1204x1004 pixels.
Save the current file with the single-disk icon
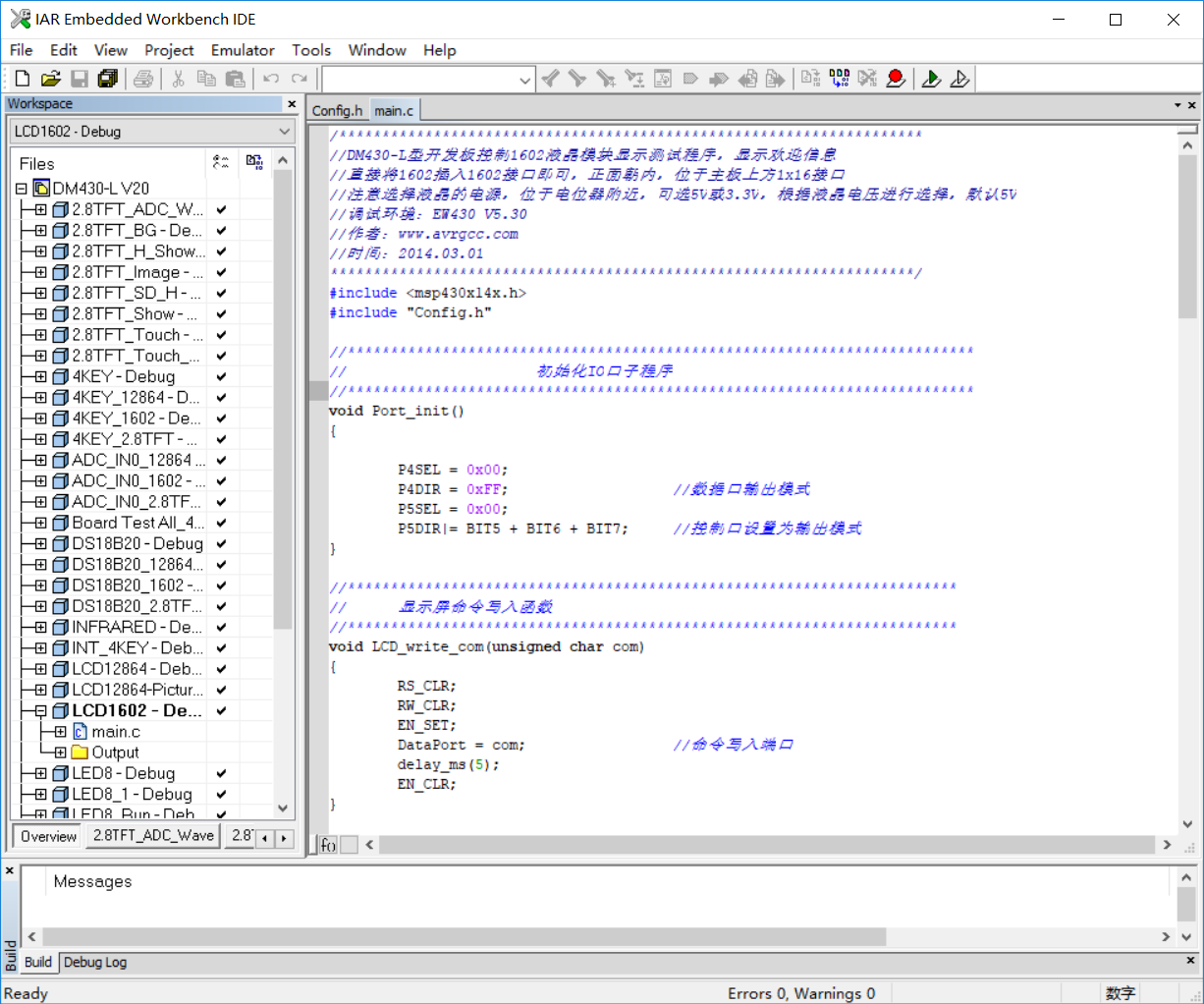80,79
